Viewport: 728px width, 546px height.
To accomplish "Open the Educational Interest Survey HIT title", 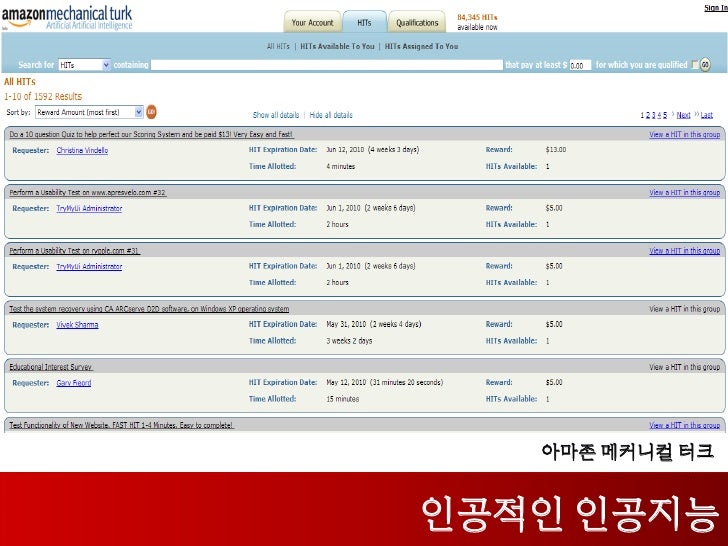I will click(x=51, y=367).
